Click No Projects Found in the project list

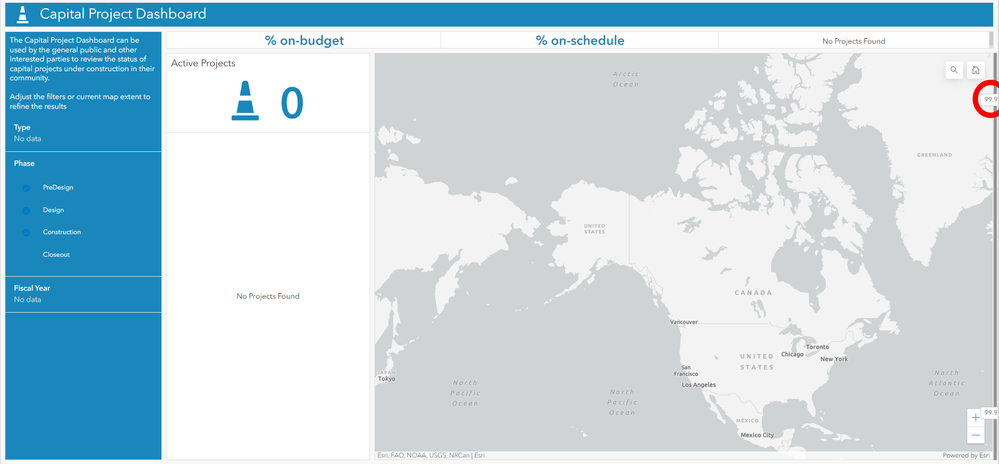point(268,296)
